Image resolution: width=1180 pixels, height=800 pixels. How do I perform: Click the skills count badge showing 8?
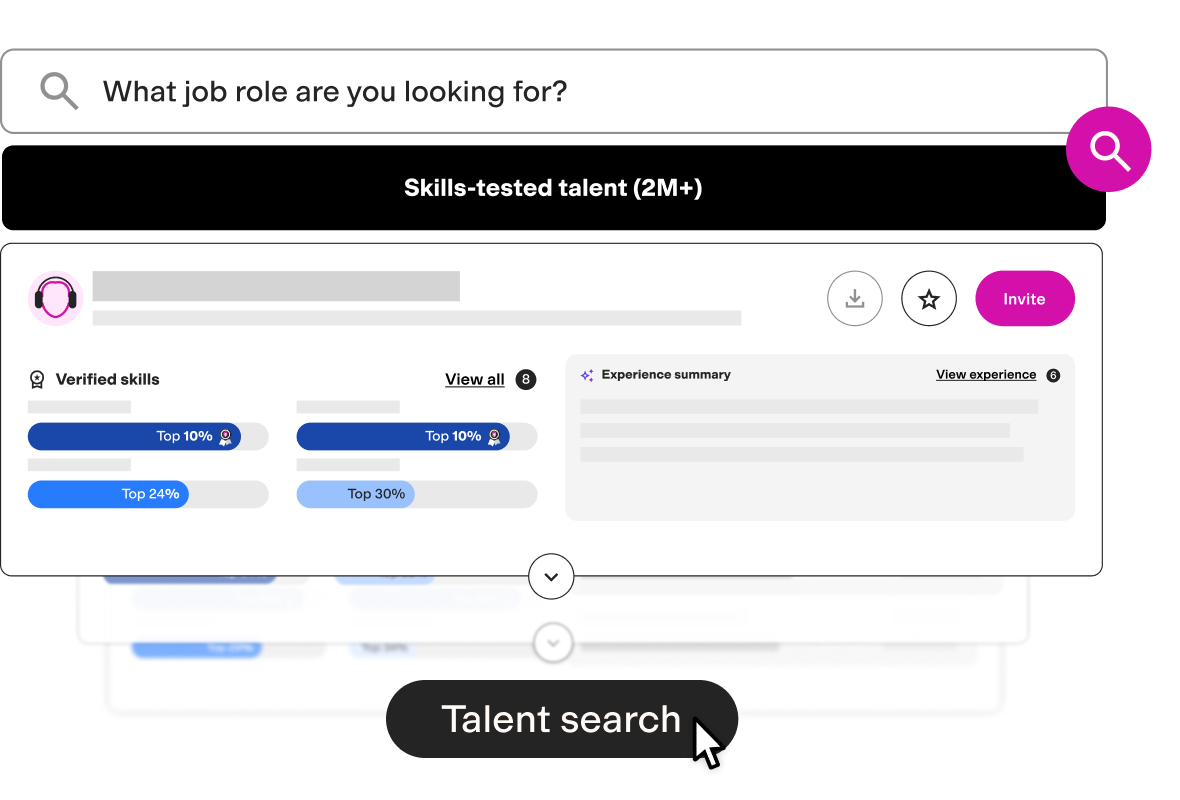[x=525, y=379]
